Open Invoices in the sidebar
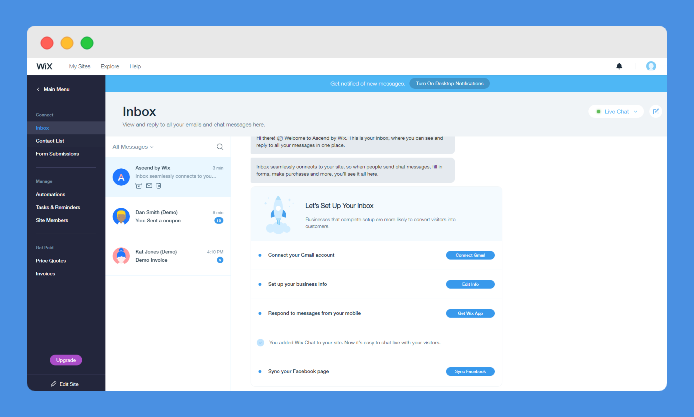 [46, 274]
